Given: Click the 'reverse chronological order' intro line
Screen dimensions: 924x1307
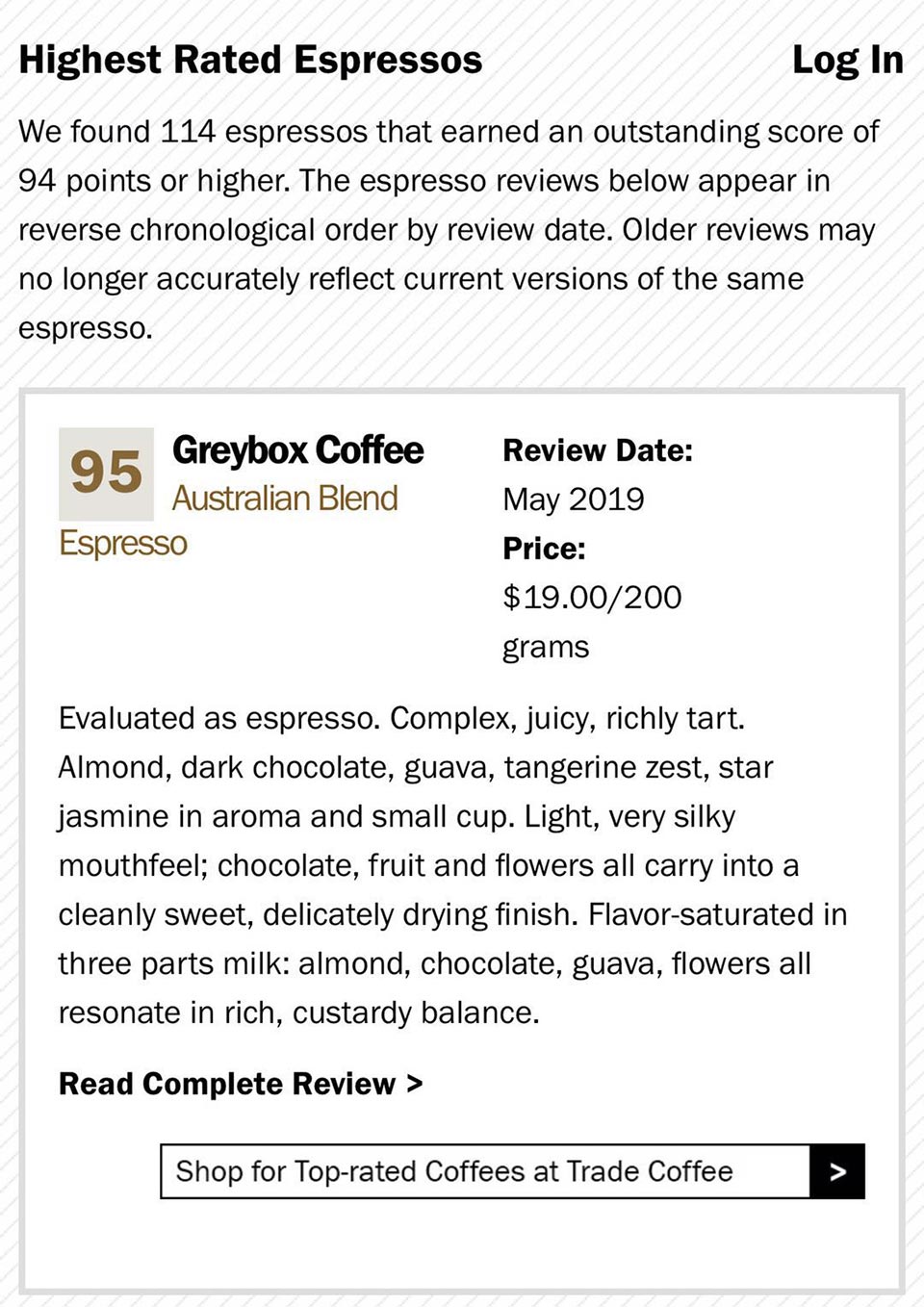Looking at the screenshot, I should pyautogui.click(x=447, y=230).
